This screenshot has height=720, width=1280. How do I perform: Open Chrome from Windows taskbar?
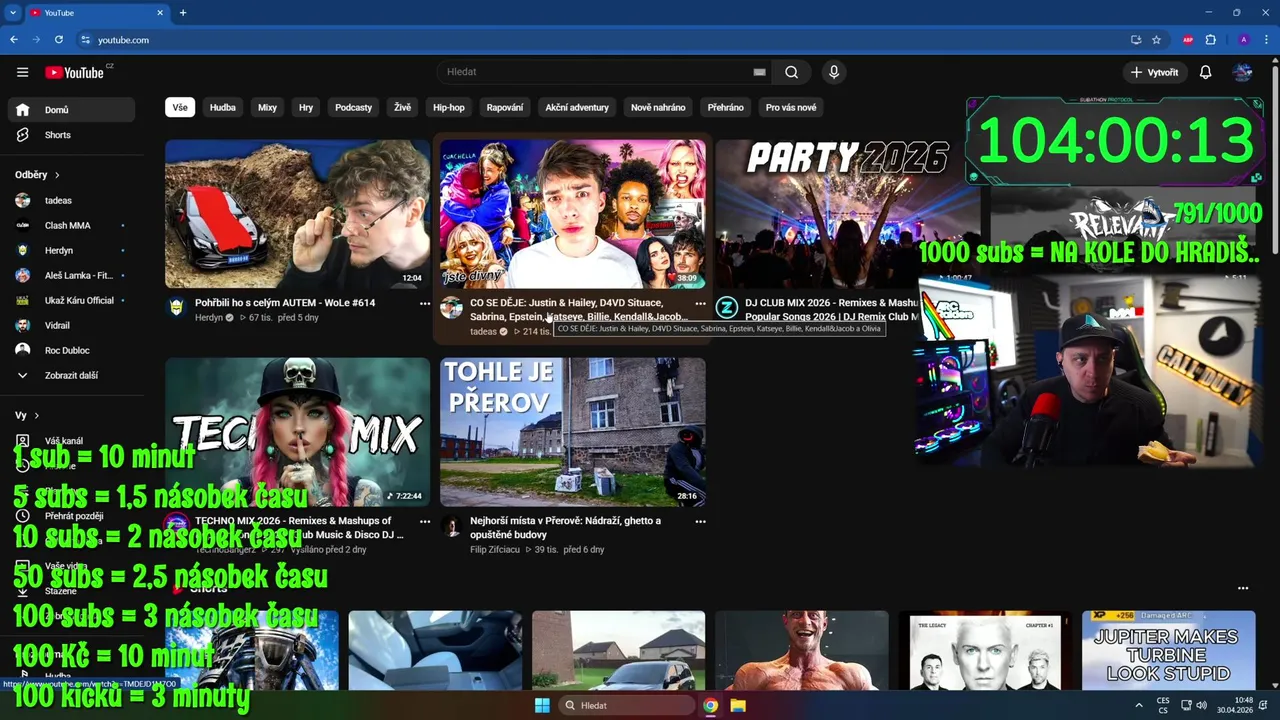tap(710, 705)
